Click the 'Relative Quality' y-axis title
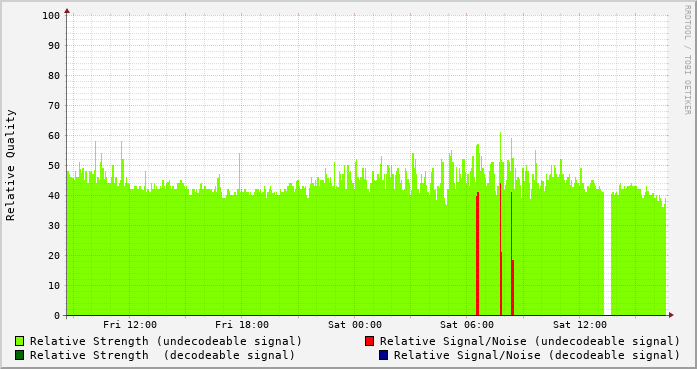The height and width of the screenshot is (369, 697). [x=11, y=165]
